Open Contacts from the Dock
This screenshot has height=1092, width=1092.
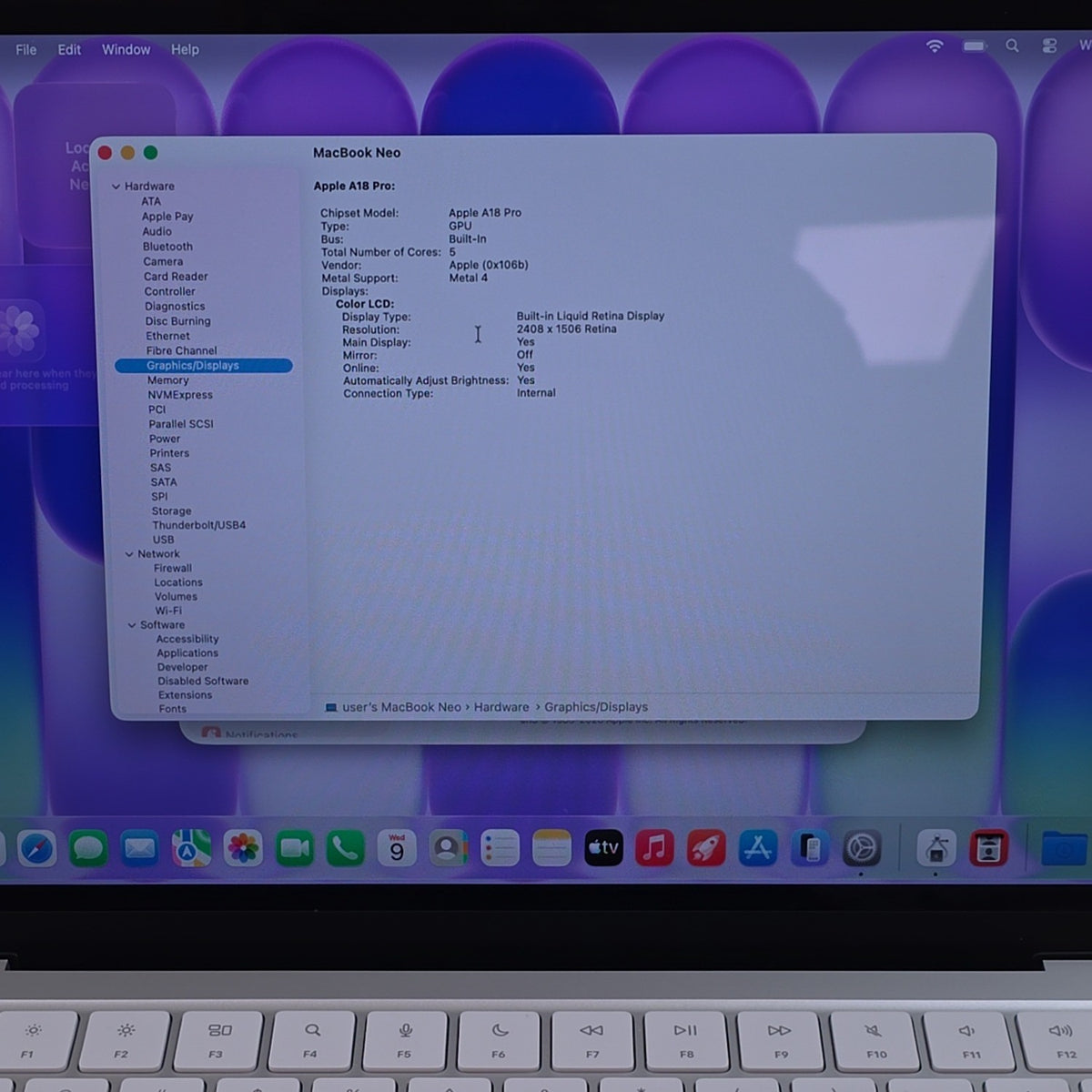448,849
